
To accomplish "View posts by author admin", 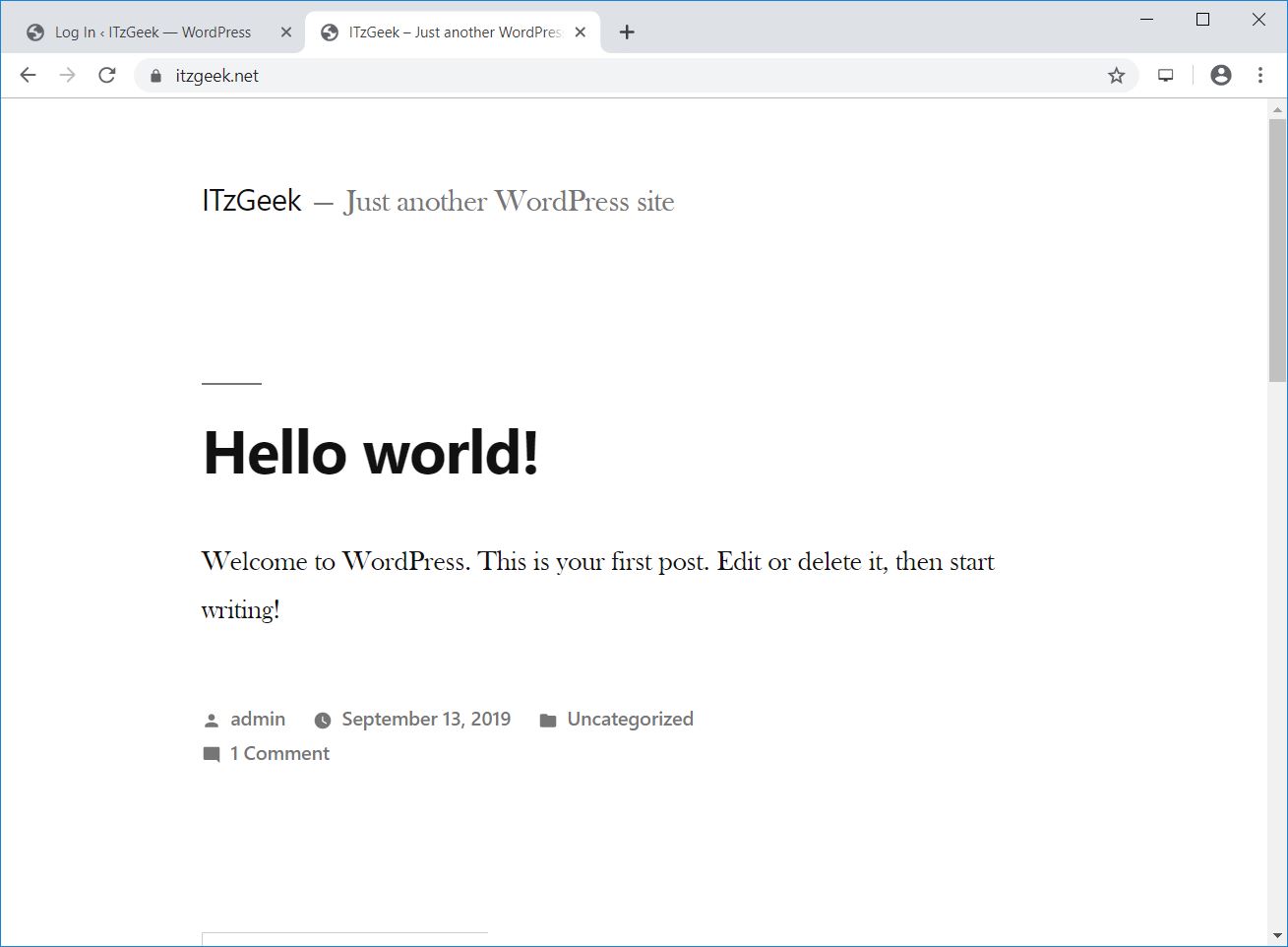I will pos(258,720).
